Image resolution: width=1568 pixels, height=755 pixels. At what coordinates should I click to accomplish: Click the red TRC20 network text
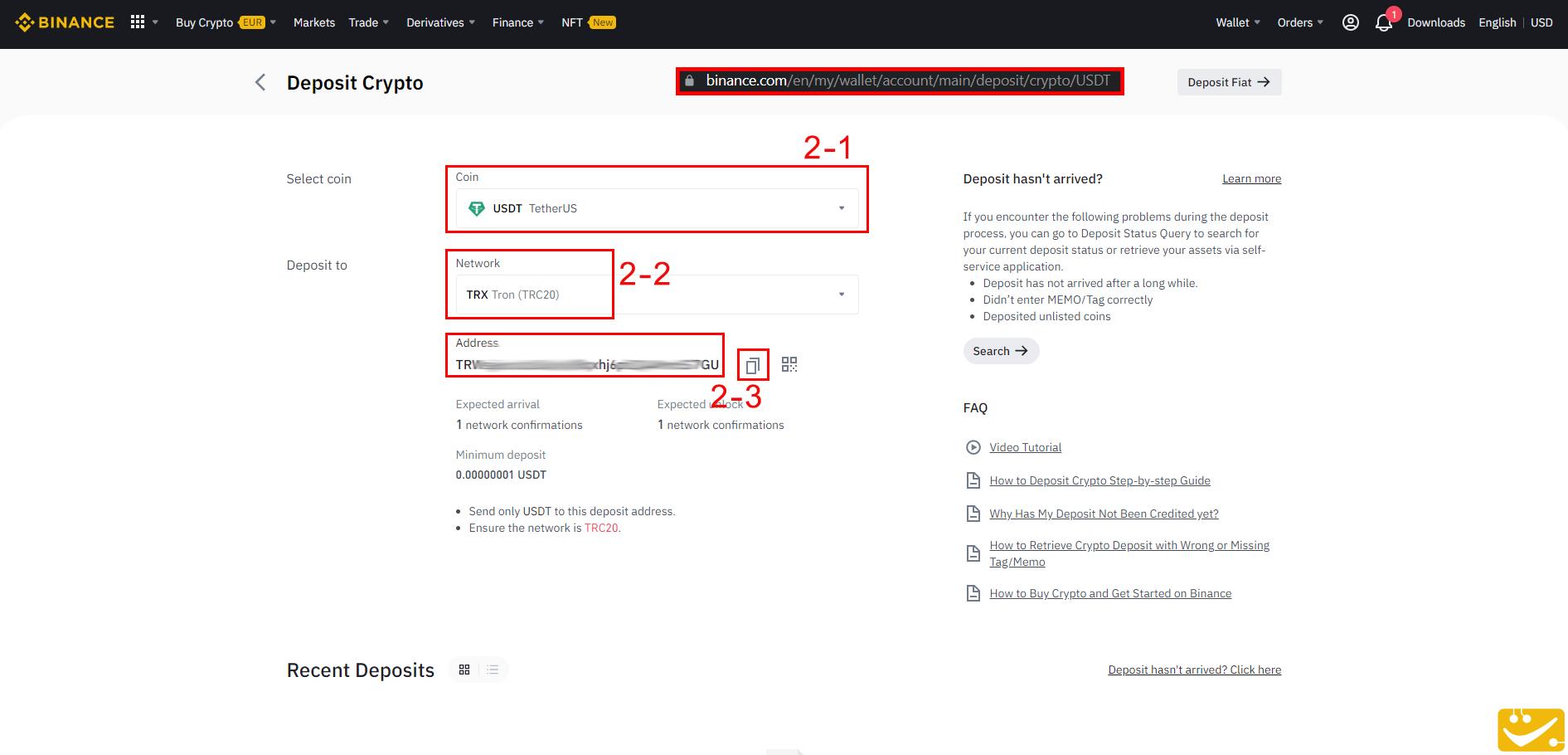[x=601, y=528]
